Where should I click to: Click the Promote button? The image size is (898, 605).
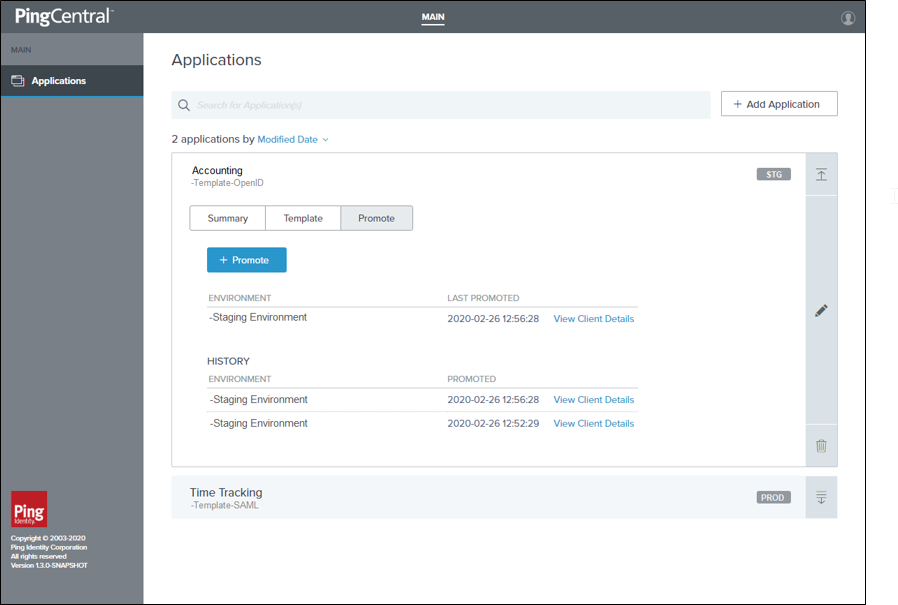point(246,258)
